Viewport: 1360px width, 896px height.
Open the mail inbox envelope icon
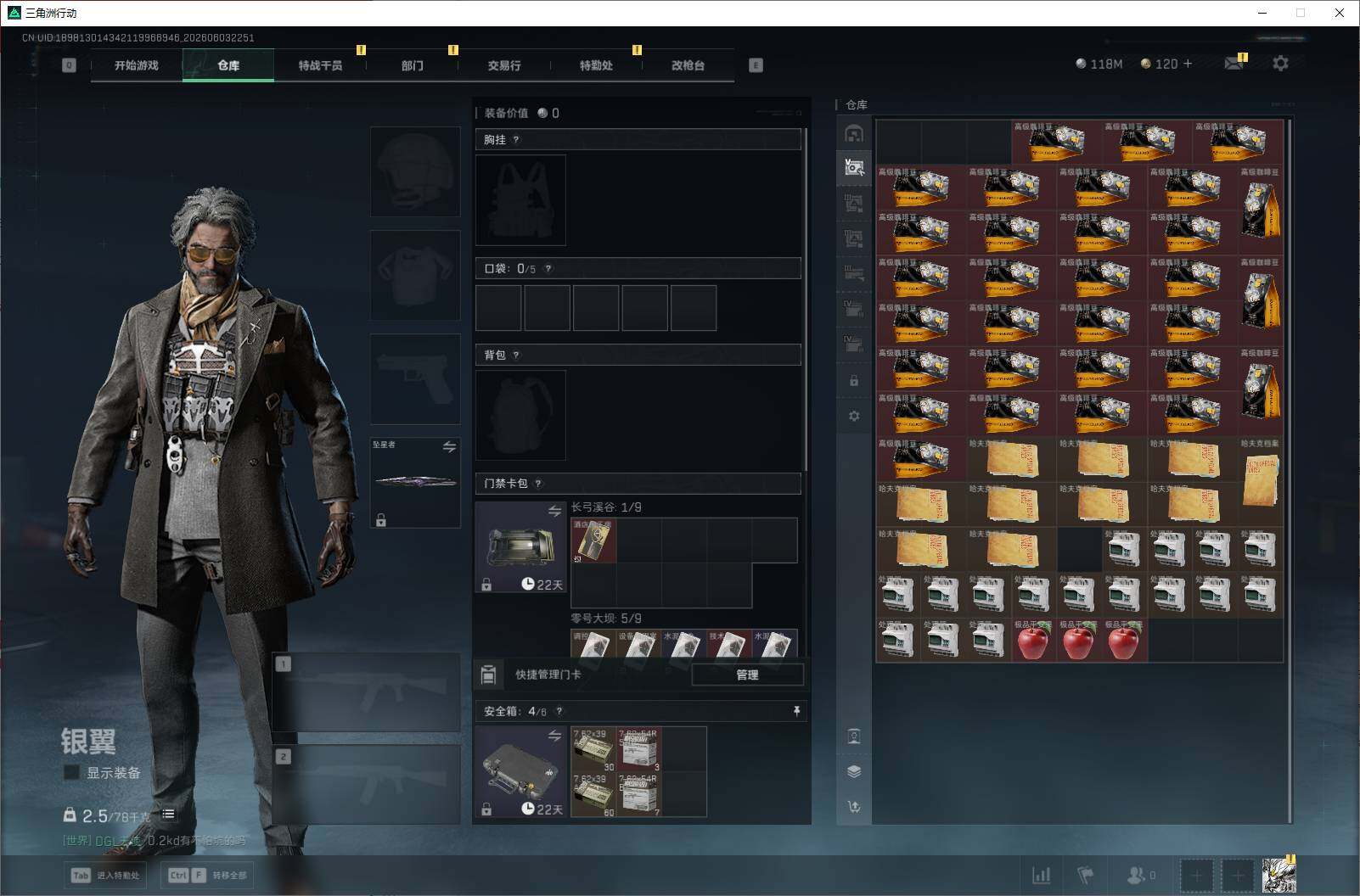1234,64
